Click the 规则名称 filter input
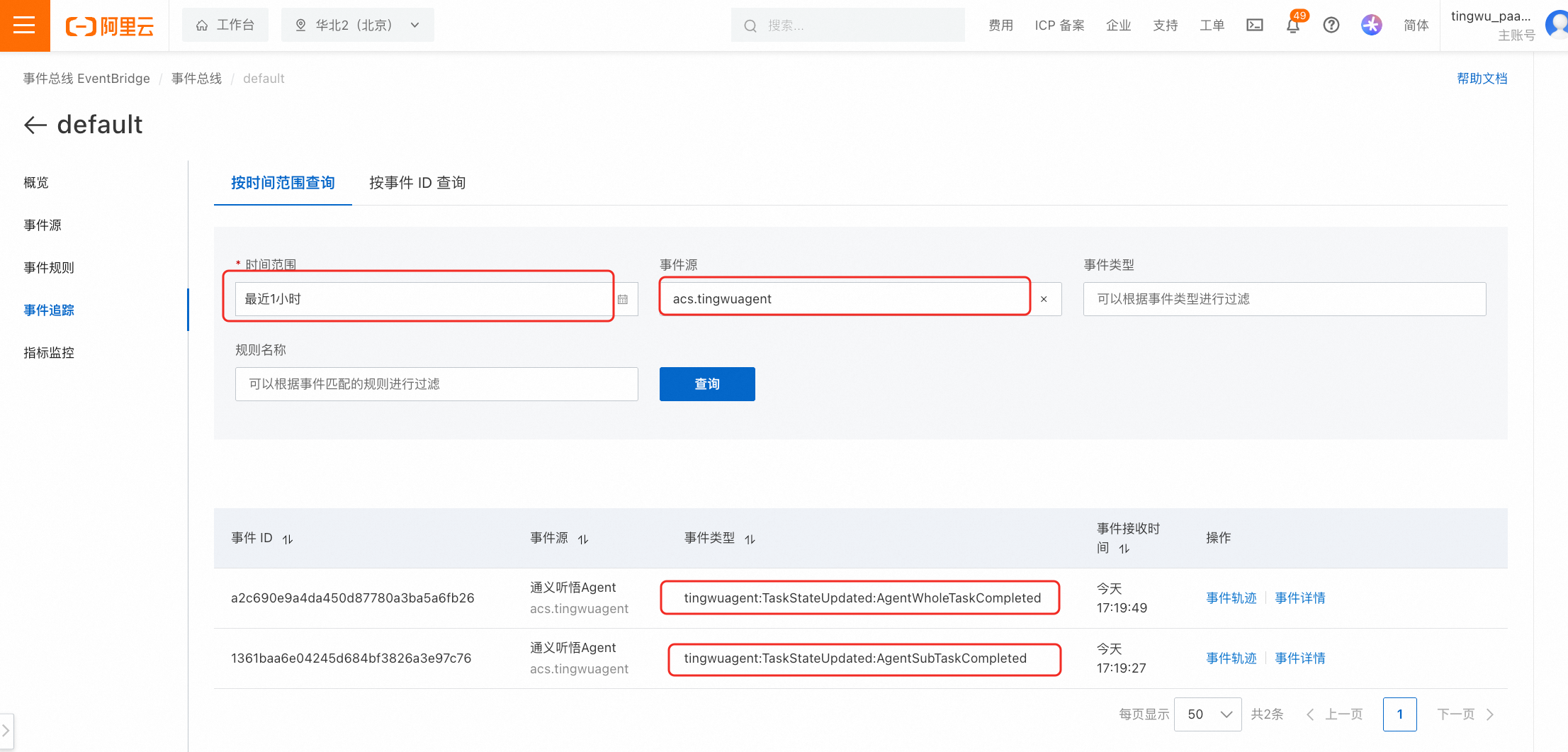Viewport: 1568px width, 752px height. pos(436,384)
